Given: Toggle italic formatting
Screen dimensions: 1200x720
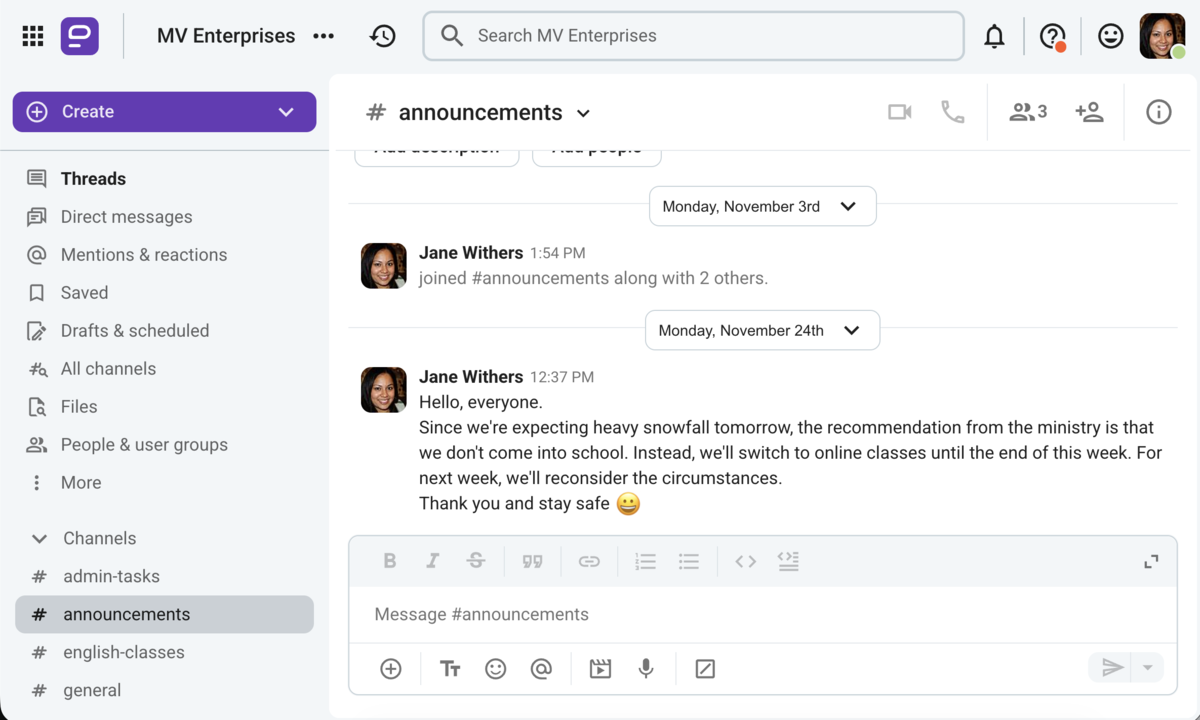Looking at the screenshot, I should point(433,561).
